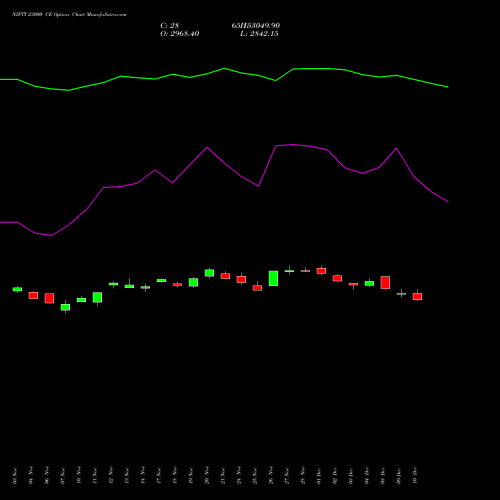Click the "01 Dec" date label
The width and height of the screenshot is (500, 500).
tap(319, 475)
